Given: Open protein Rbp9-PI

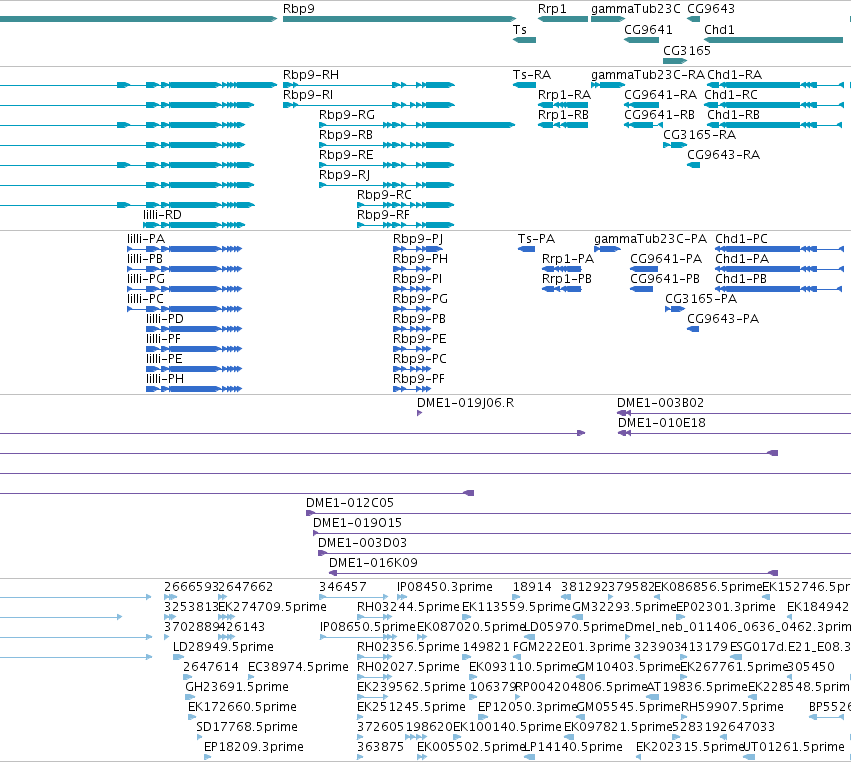Looking at the screenshot, I should click(x=417, y=280).
